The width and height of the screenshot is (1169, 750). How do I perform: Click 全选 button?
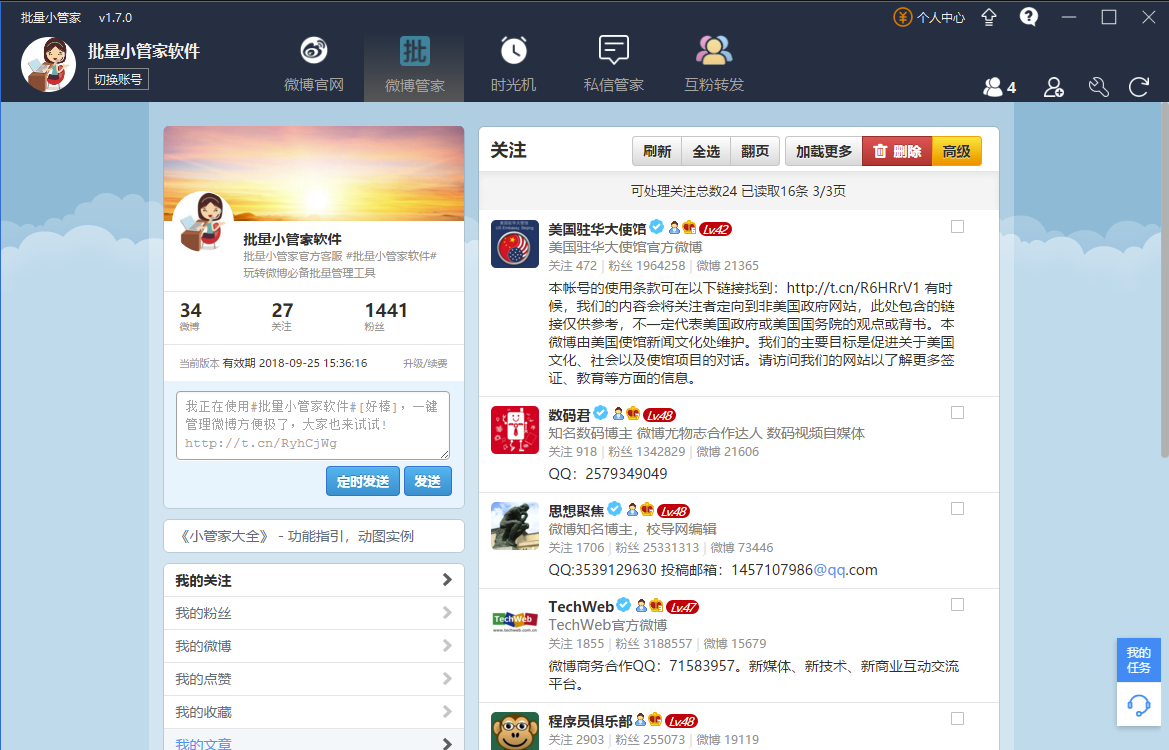pos(706,151)
